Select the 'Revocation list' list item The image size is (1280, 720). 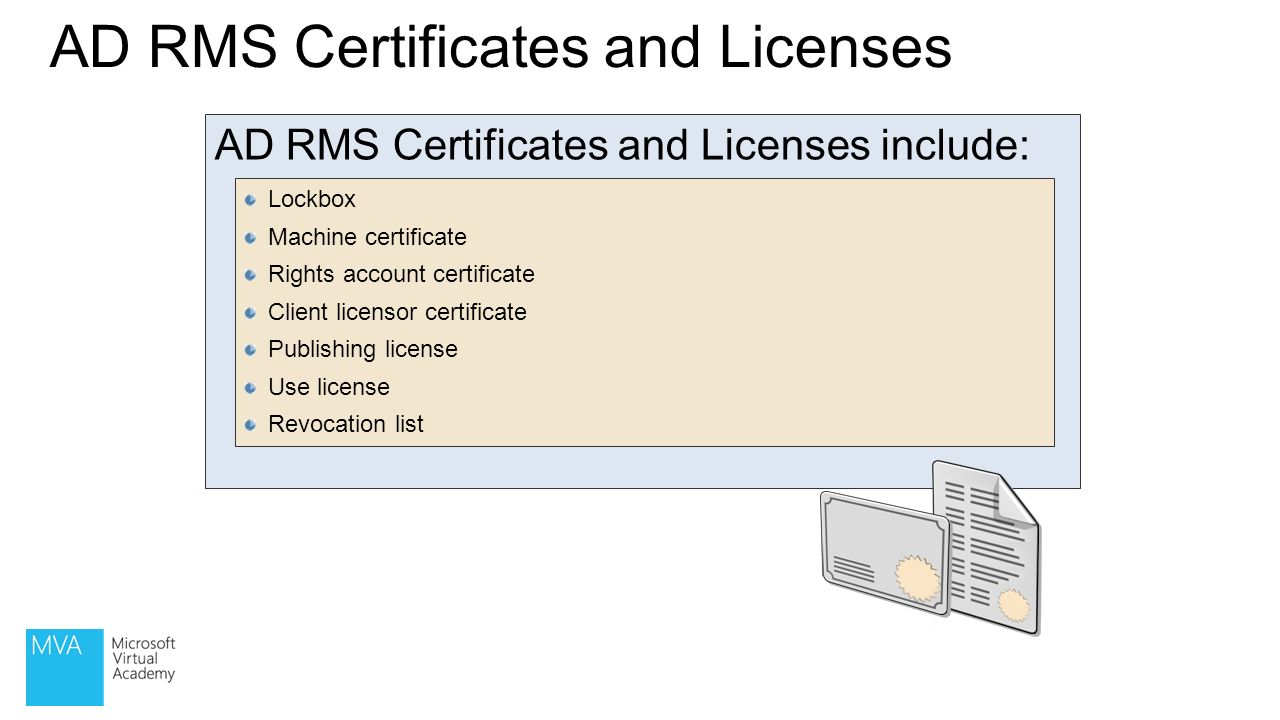point(346,424)
